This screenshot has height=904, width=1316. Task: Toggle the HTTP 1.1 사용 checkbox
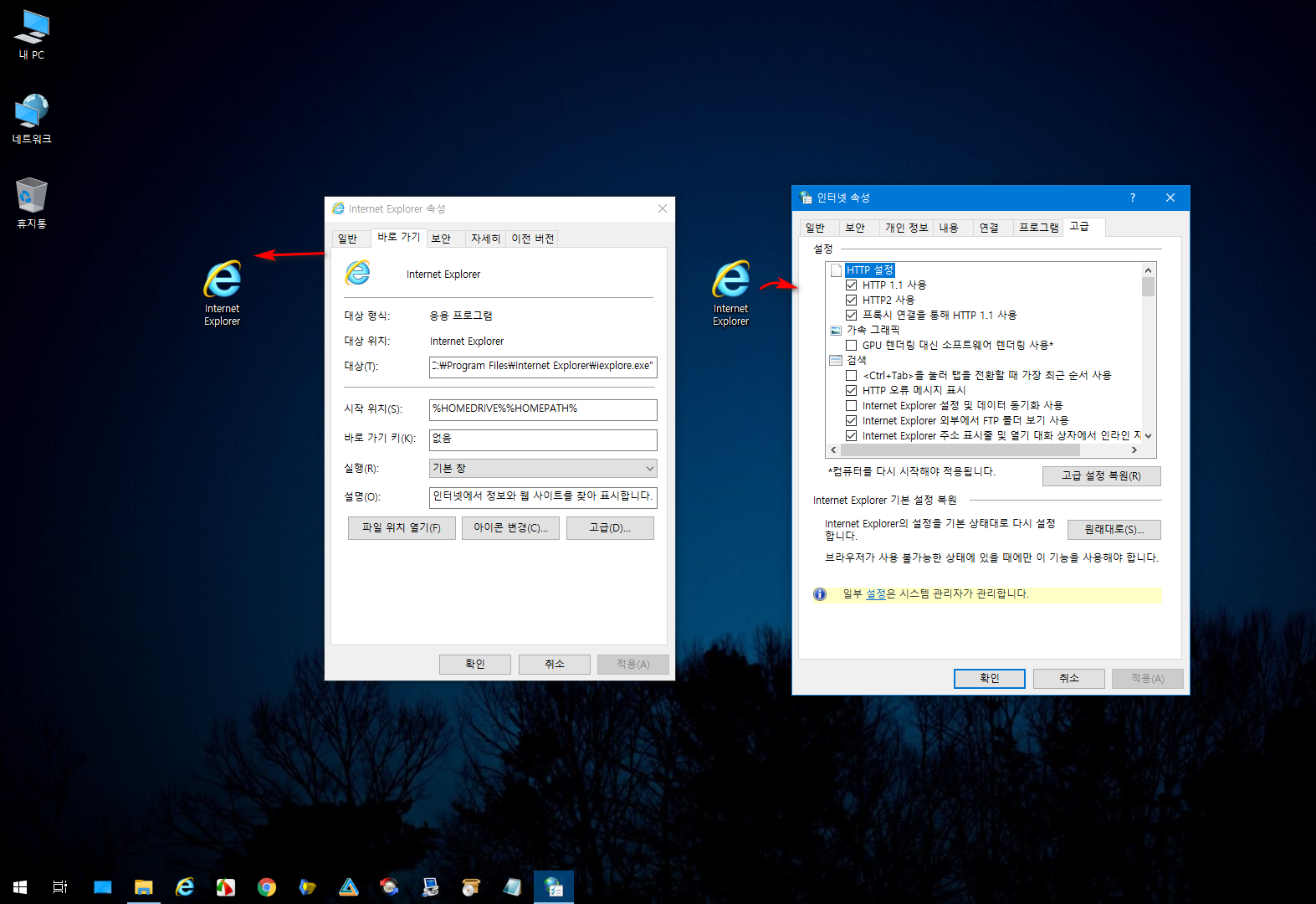point(851,285)
